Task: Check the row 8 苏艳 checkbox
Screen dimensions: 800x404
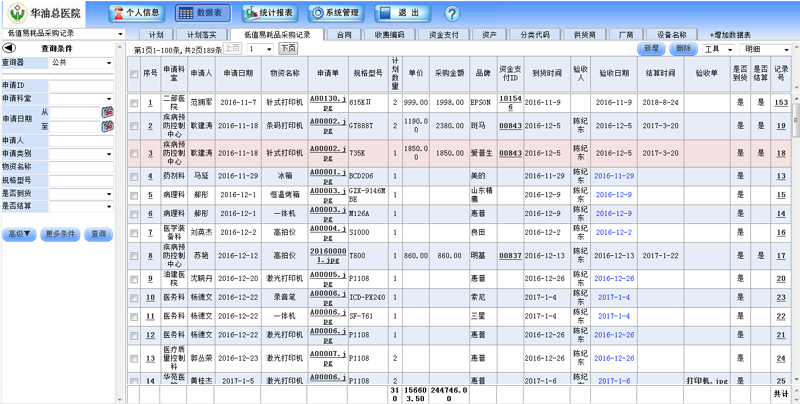Action: pos(134,256)
